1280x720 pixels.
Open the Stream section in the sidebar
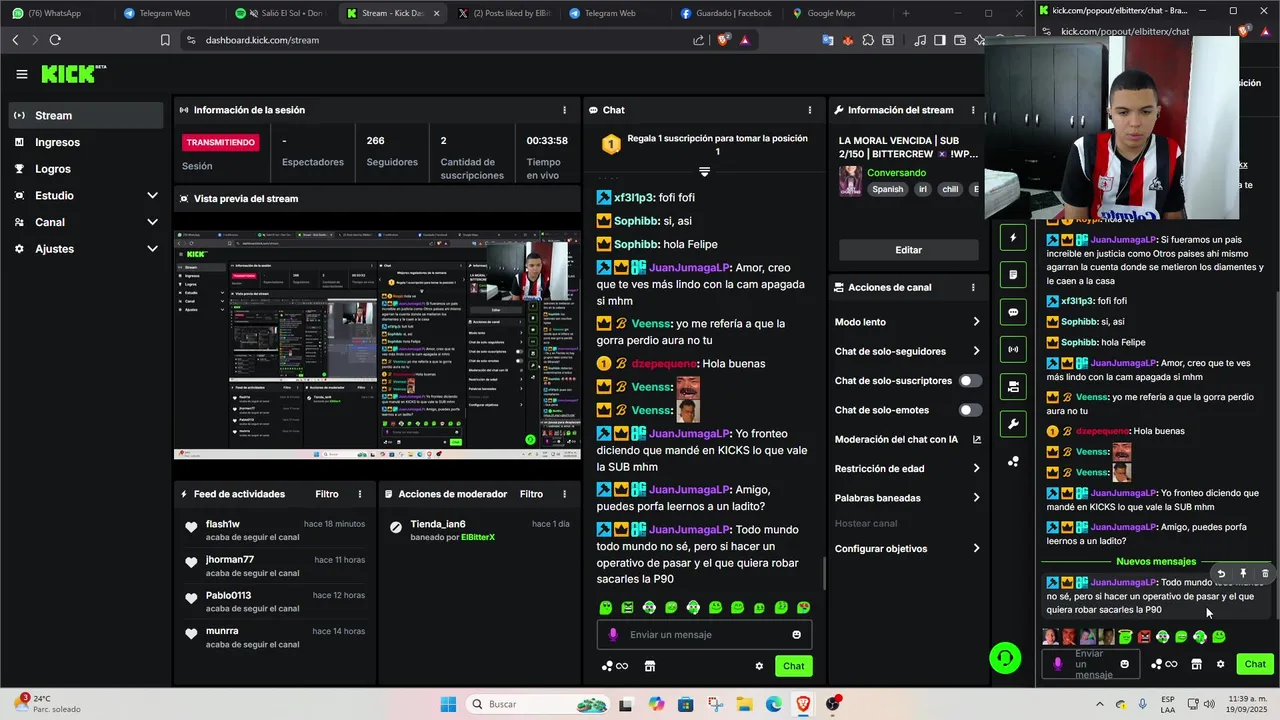(87, 115)
